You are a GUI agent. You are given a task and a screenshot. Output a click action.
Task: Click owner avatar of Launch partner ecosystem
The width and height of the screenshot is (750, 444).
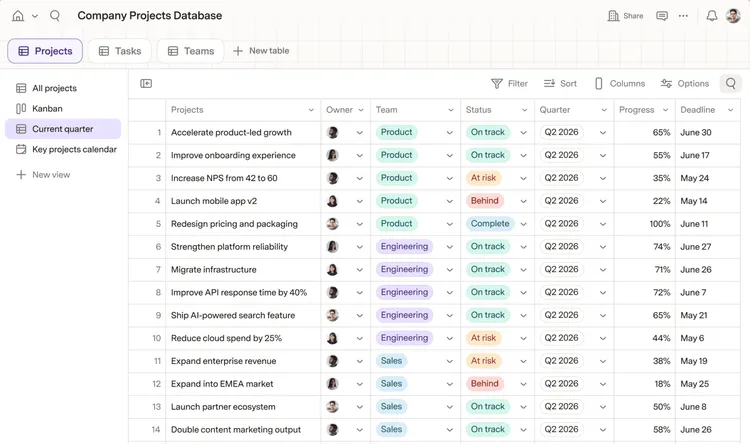pos(332,407)
